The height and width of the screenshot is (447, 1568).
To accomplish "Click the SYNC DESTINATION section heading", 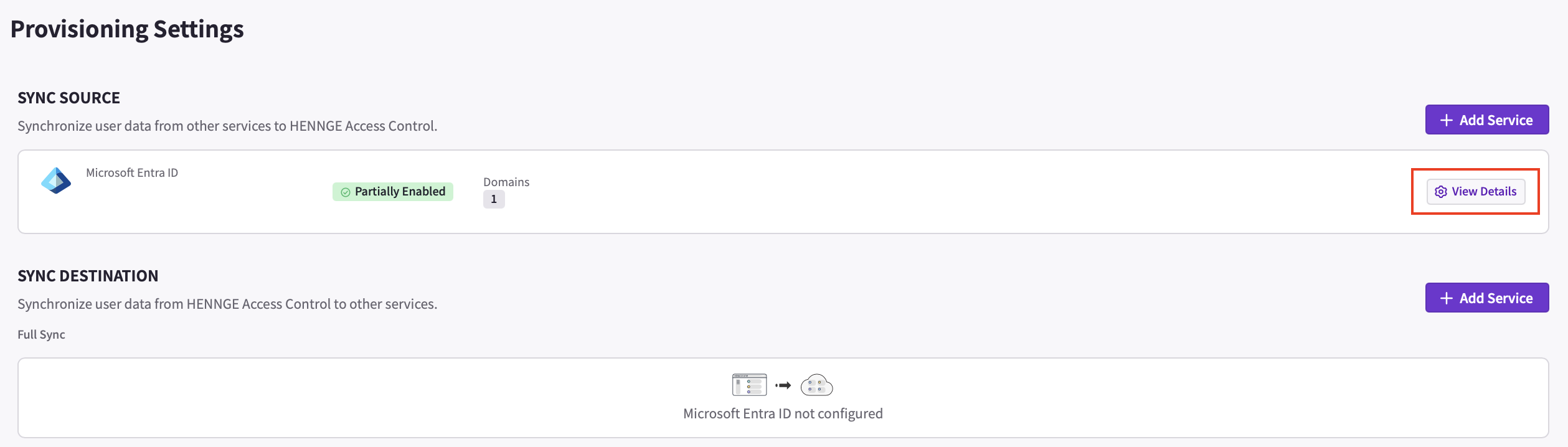I will (88, 276).
